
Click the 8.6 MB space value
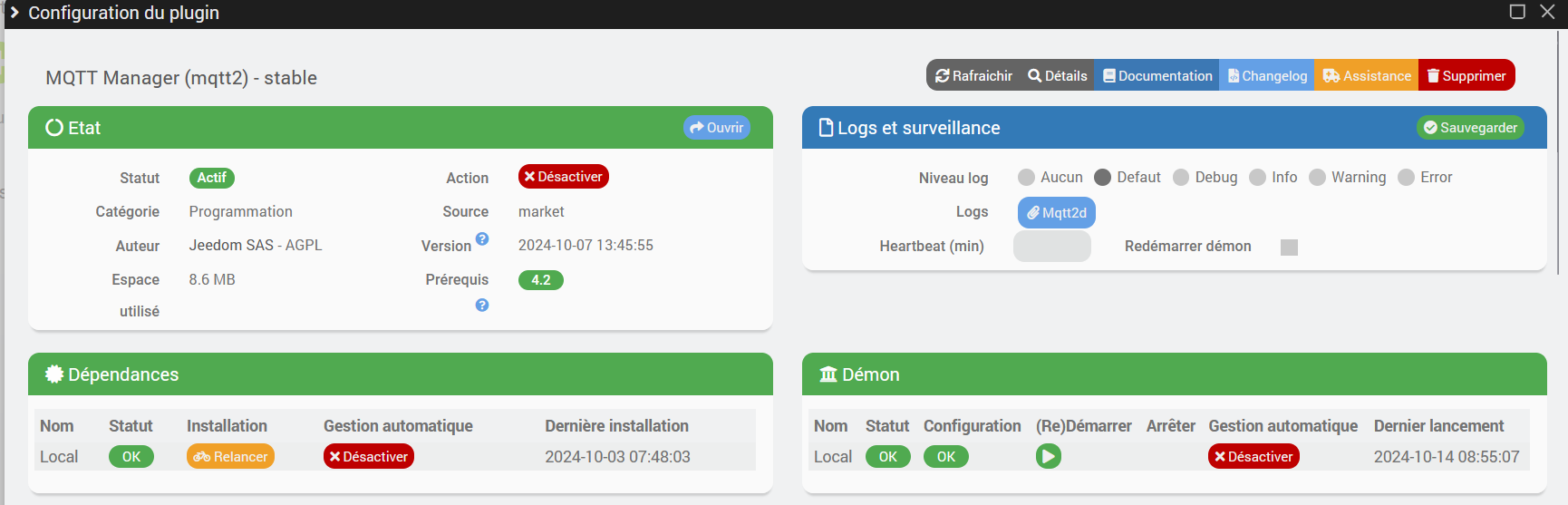(212, 280)
